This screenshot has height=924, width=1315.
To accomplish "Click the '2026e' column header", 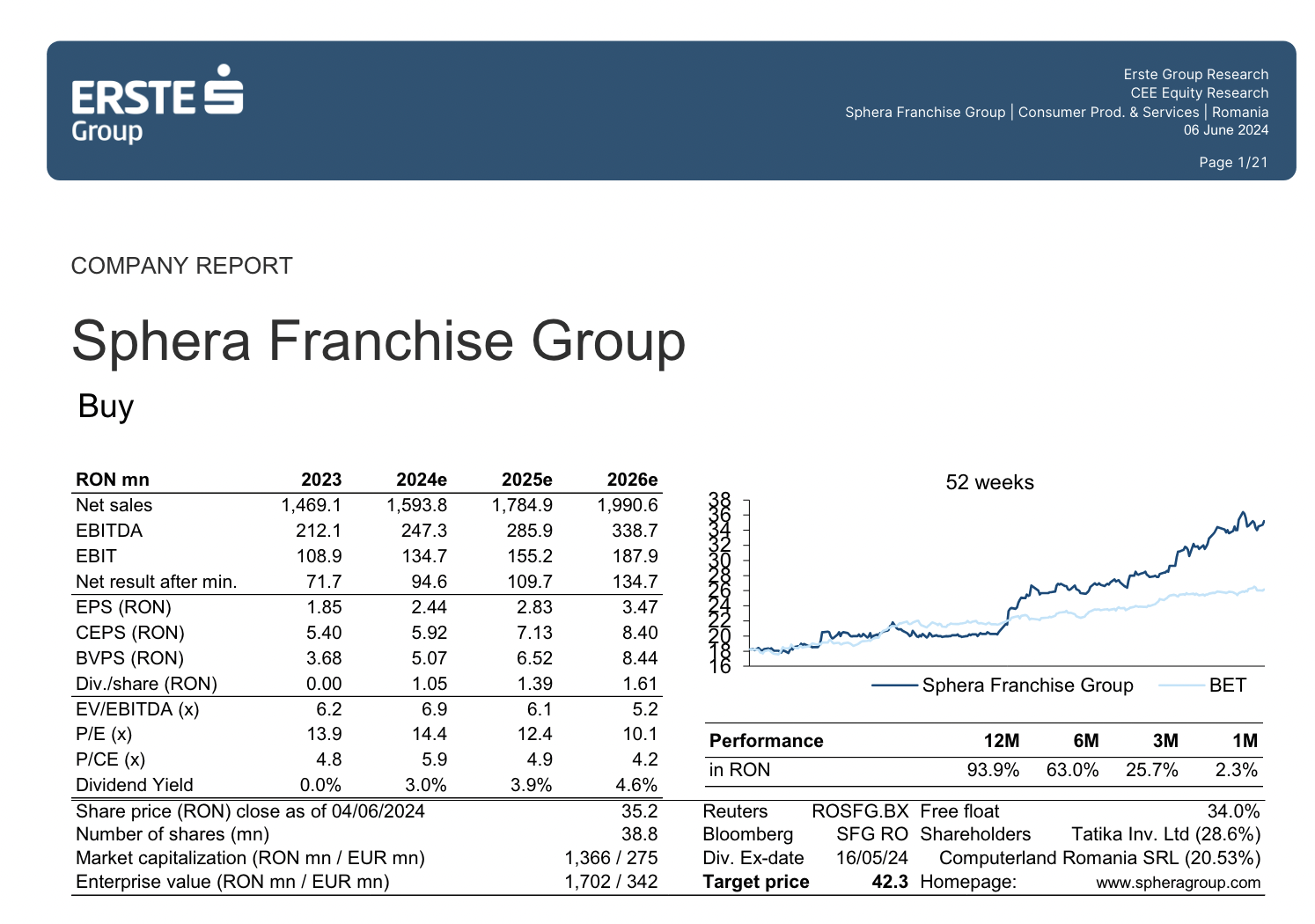I will [632, 480].
